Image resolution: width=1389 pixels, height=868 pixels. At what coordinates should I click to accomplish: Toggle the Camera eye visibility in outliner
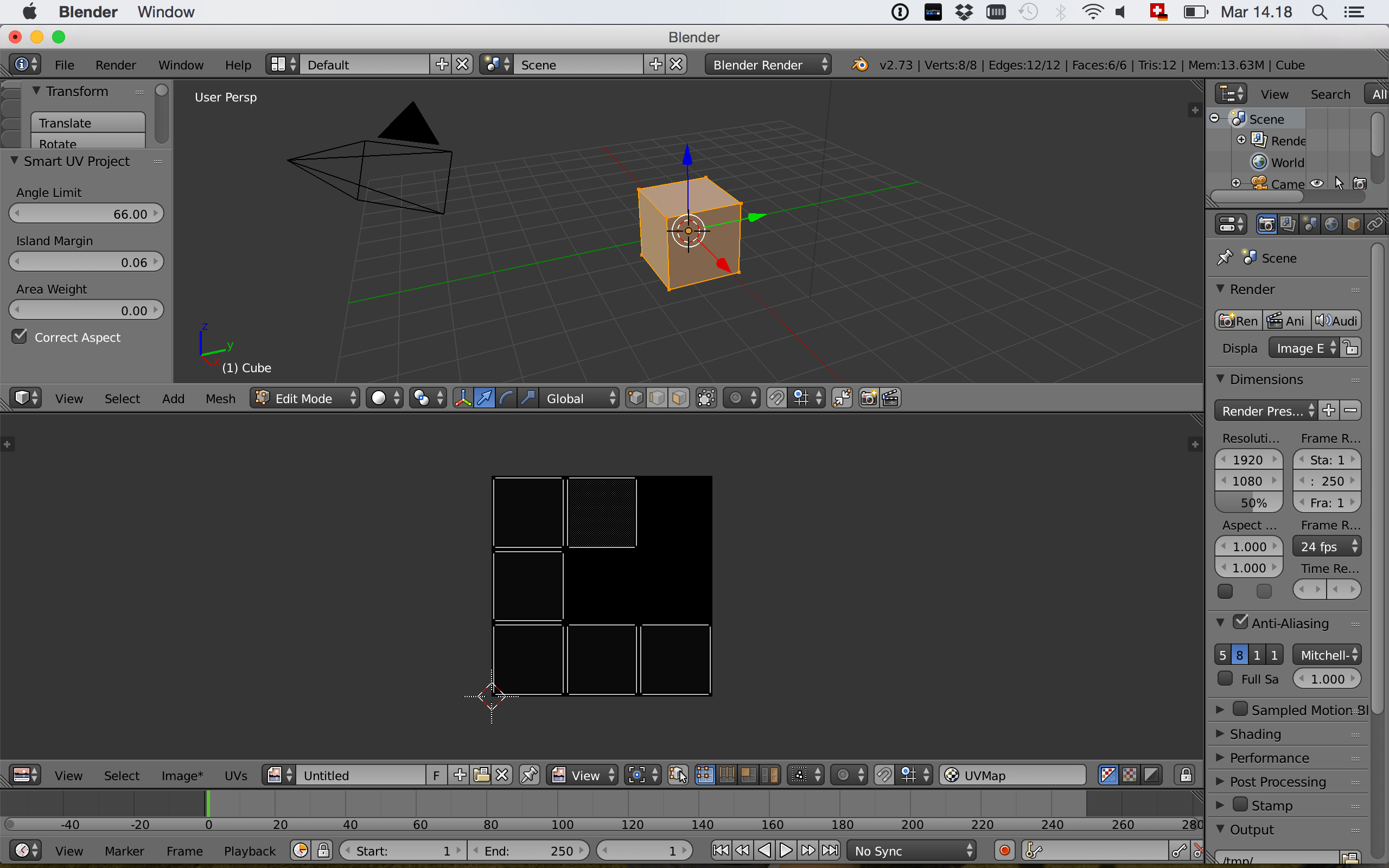click(x=1317, y=183)
